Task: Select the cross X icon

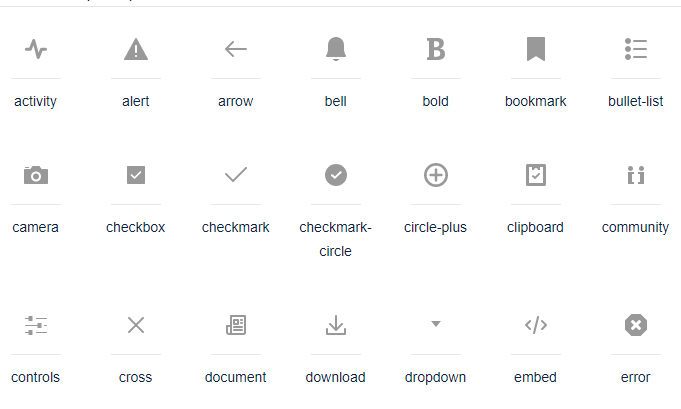Action: pos(136,324)
